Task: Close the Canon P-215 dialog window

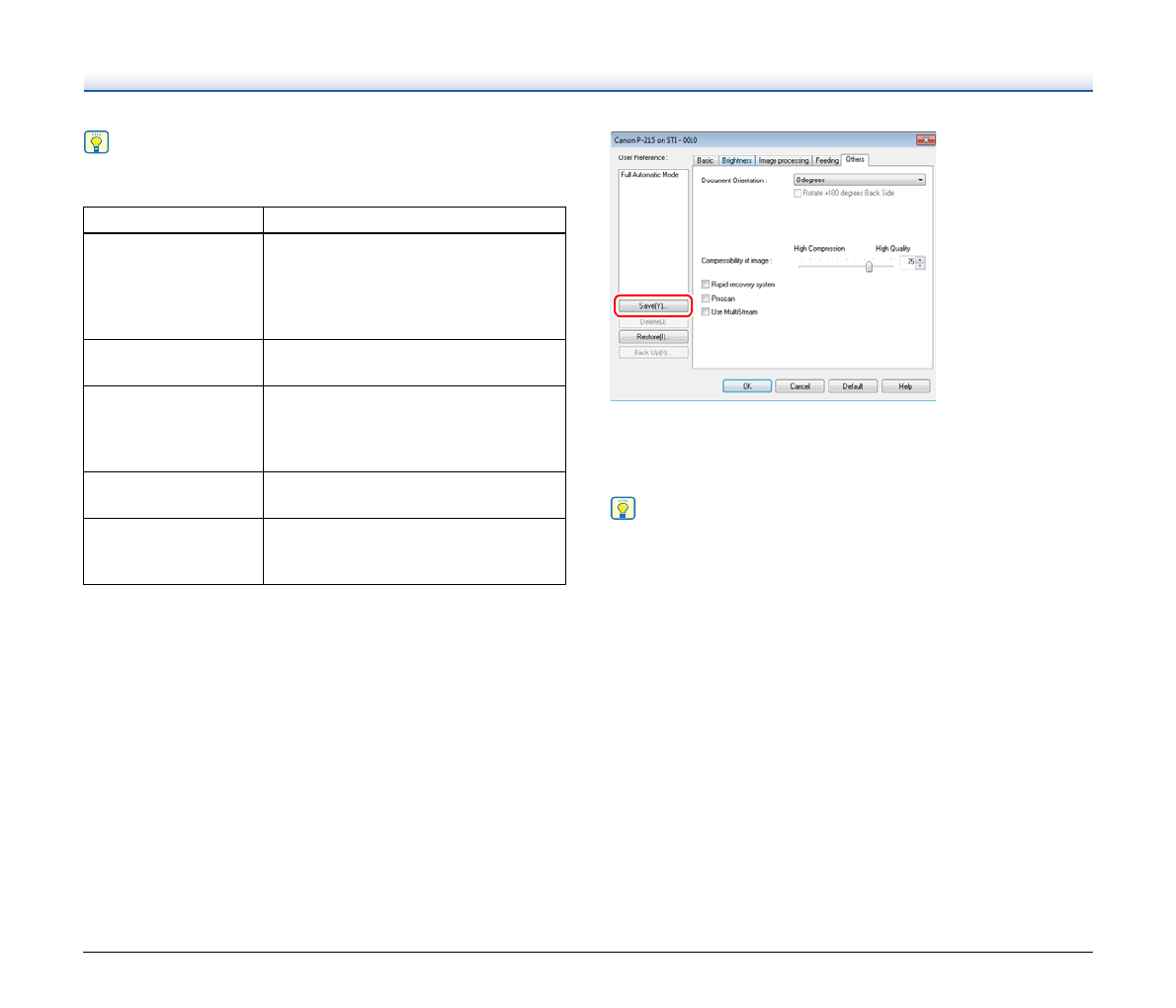Action: [x=925, y=140]
